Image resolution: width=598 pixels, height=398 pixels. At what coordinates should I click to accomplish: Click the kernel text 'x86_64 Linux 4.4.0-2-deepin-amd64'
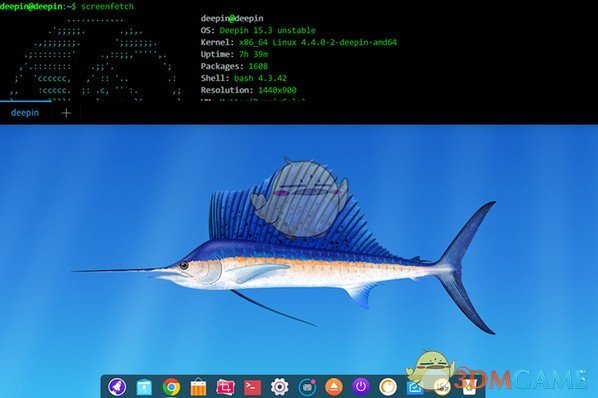[318, 42]
